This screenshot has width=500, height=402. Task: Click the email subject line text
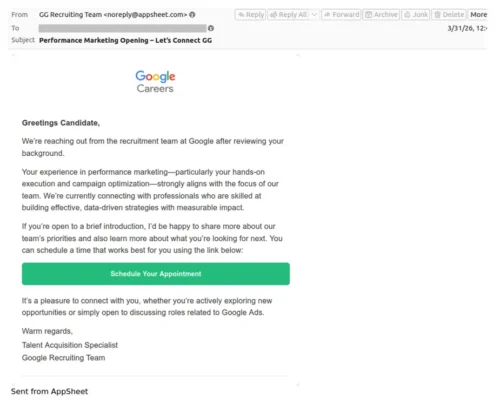tap(125, 40)
